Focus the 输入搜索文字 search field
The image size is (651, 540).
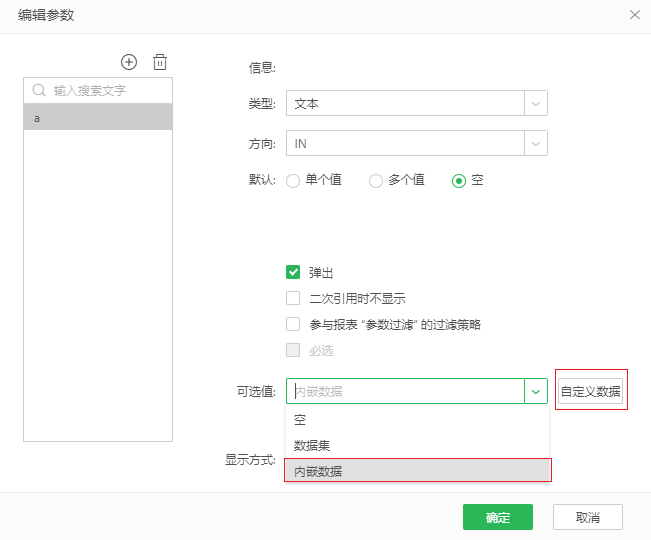(98, 90)
